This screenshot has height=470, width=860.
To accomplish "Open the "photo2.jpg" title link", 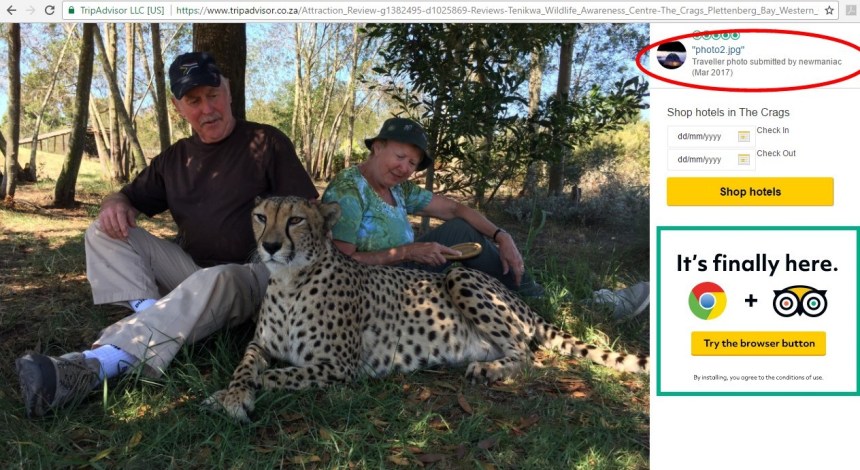I will pos(718,49).
